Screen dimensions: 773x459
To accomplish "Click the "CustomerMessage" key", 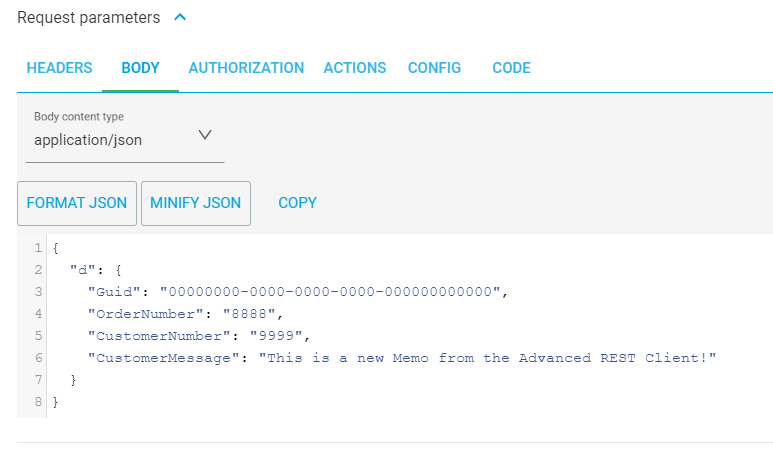I will click(164, 358).
